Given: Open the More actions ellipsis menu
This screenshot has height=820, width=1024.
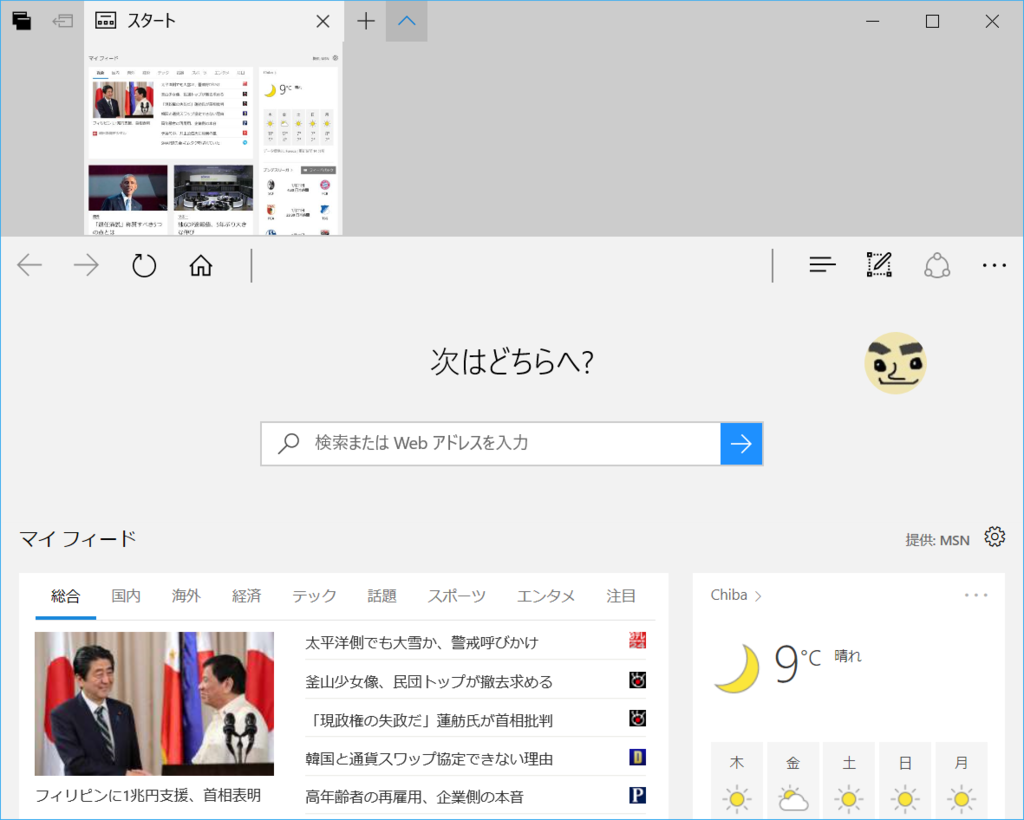Looking at the screenshot, I should click(994, 265).
